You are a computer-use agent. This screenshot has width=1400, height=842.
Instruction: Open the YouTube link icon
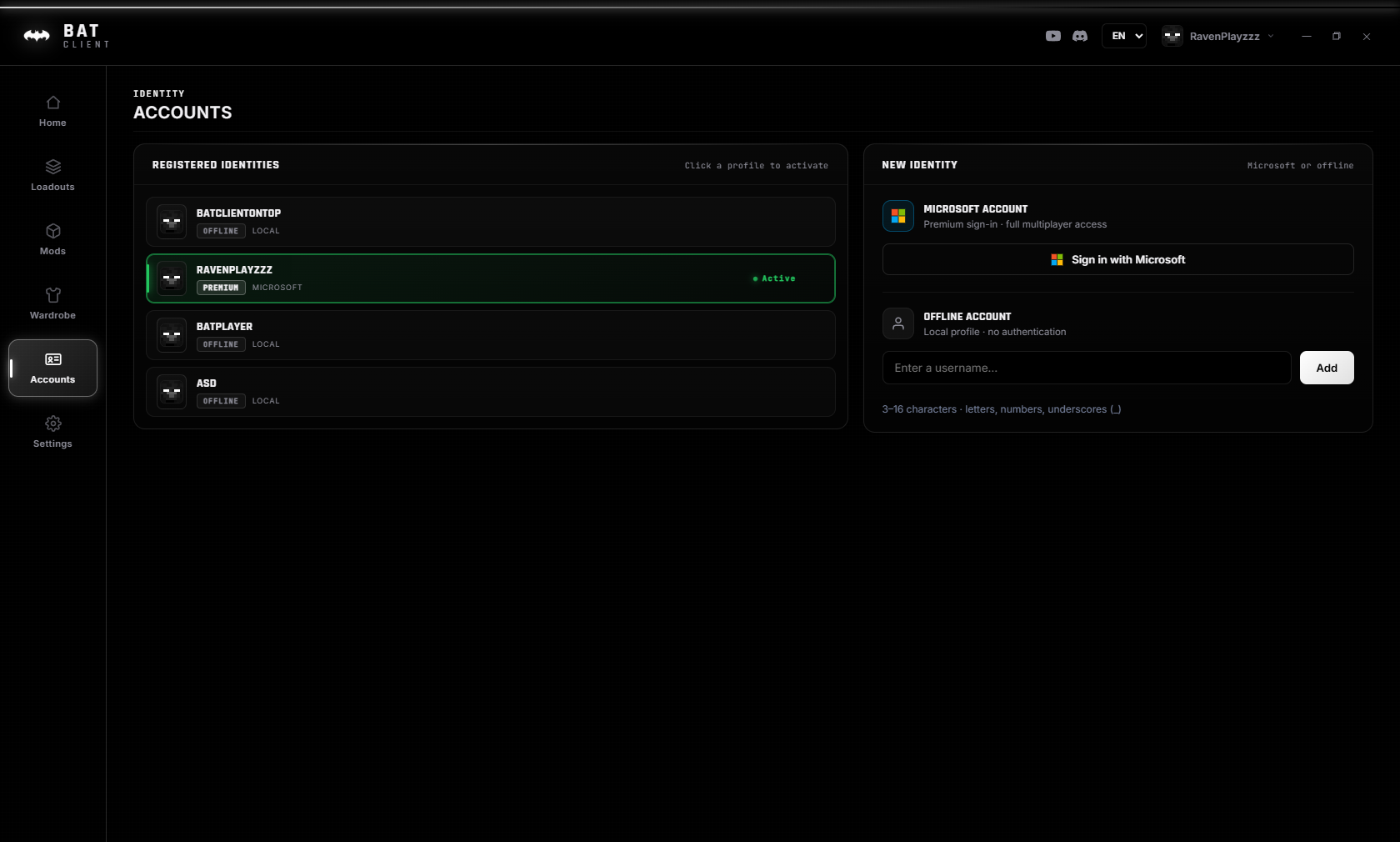point(1053,36)
